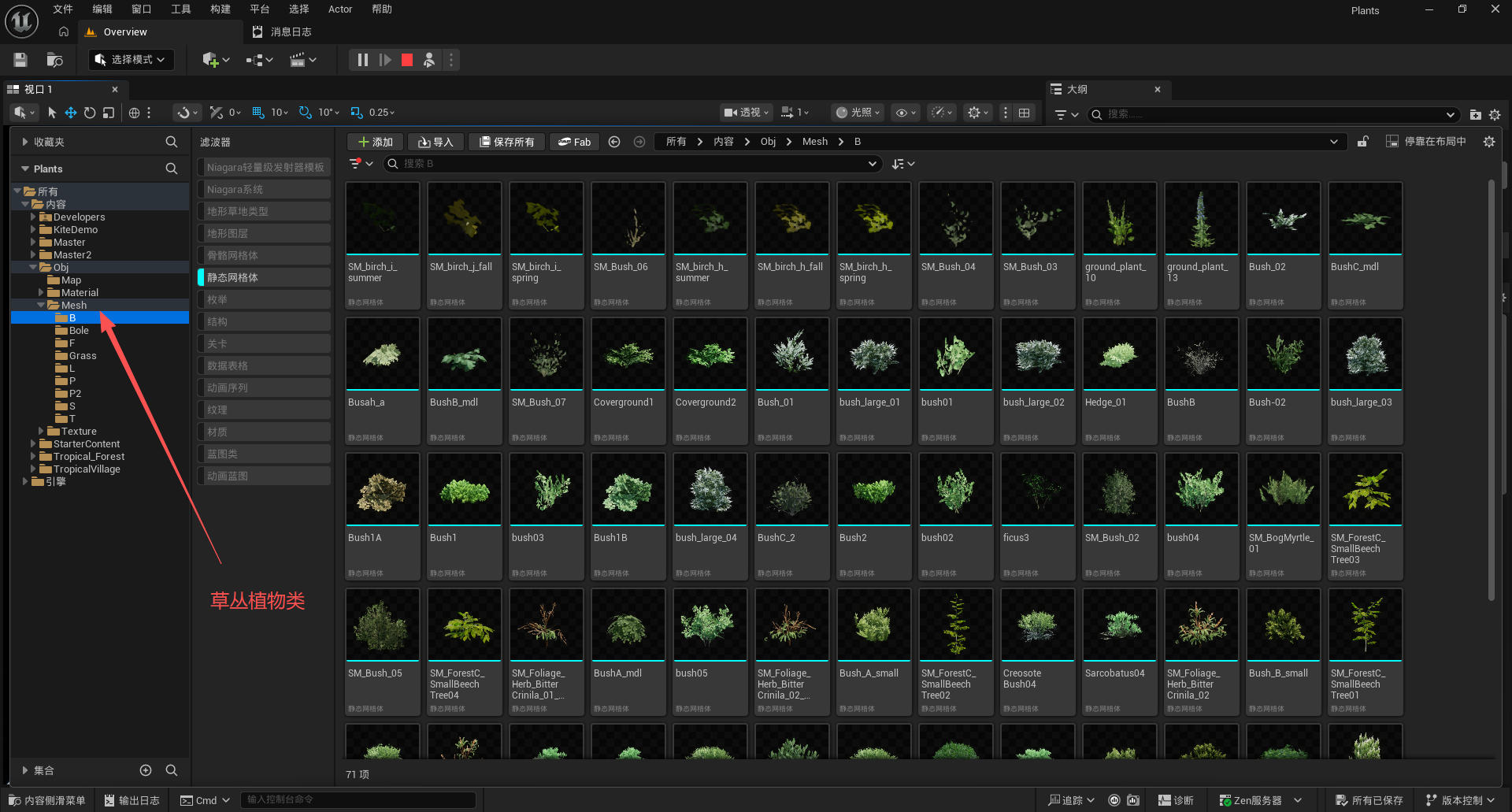Toggle rotation snapping at 10 degrees
1512x812 pixels.
coord(306,113)
